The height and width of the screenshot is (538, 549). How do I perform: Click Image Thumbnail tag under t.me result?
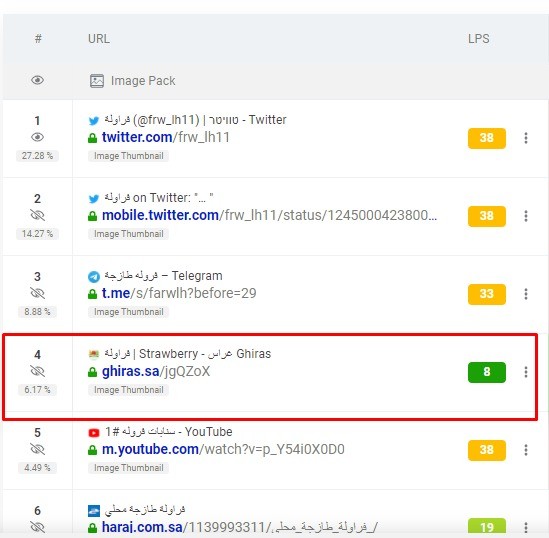[128, 312]
